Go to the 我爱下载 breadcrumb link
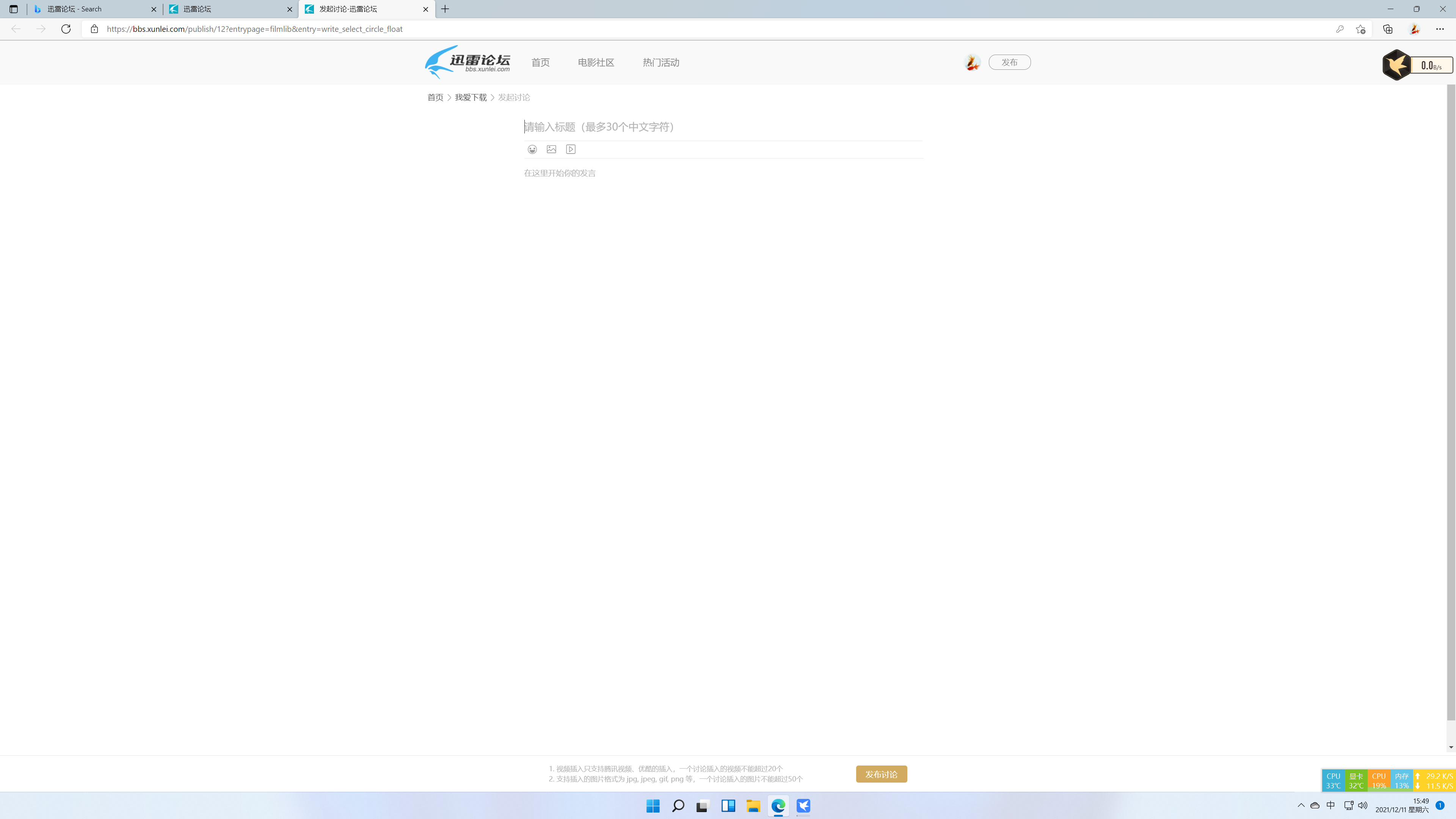The image size is (1456, 819). pos(470,97)
